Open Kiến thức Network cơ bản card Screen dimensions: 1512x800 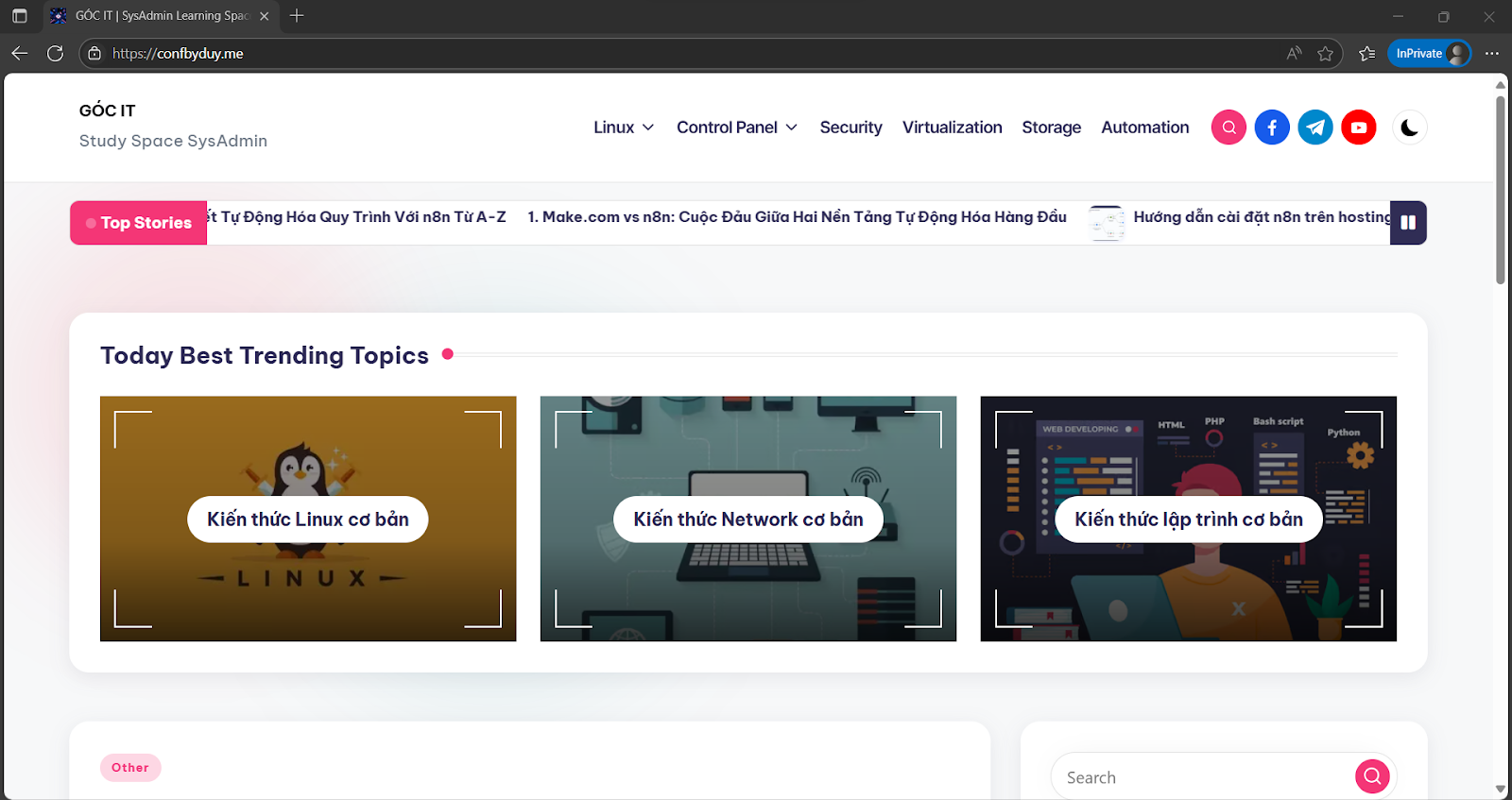pyautogui.click(x=748, y=519)
